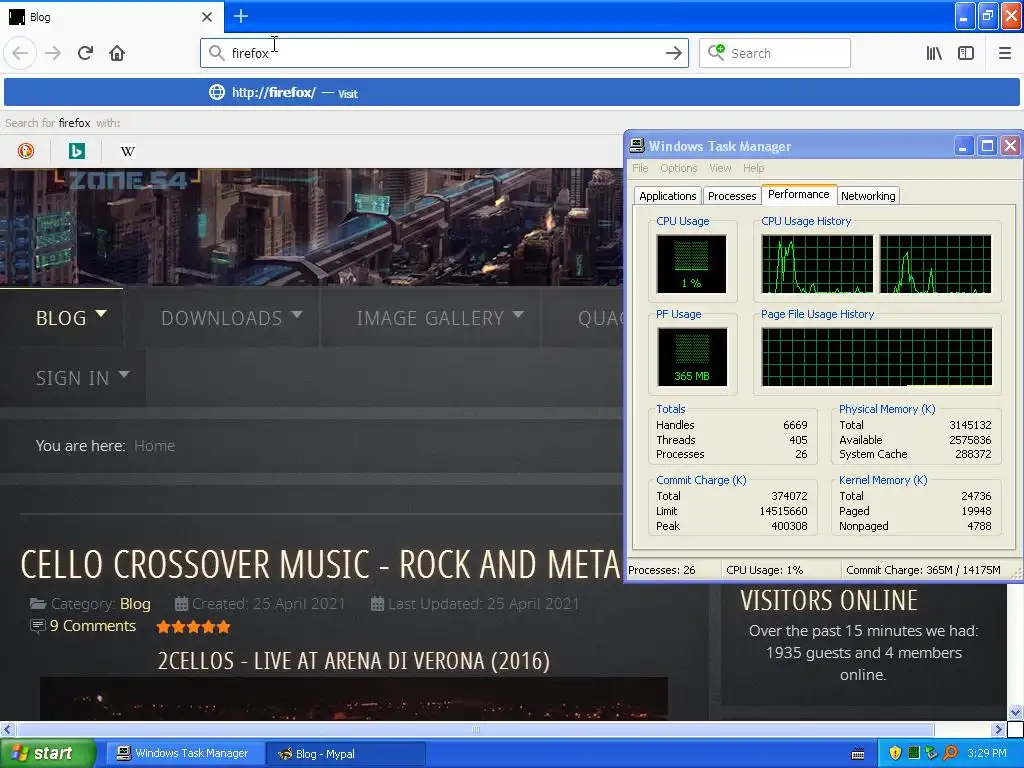Image resolution: width=1024 pixels, height=768 pixels.
Task: Click the Commit Charge Peak value 400308
Action: coord(789,526)
